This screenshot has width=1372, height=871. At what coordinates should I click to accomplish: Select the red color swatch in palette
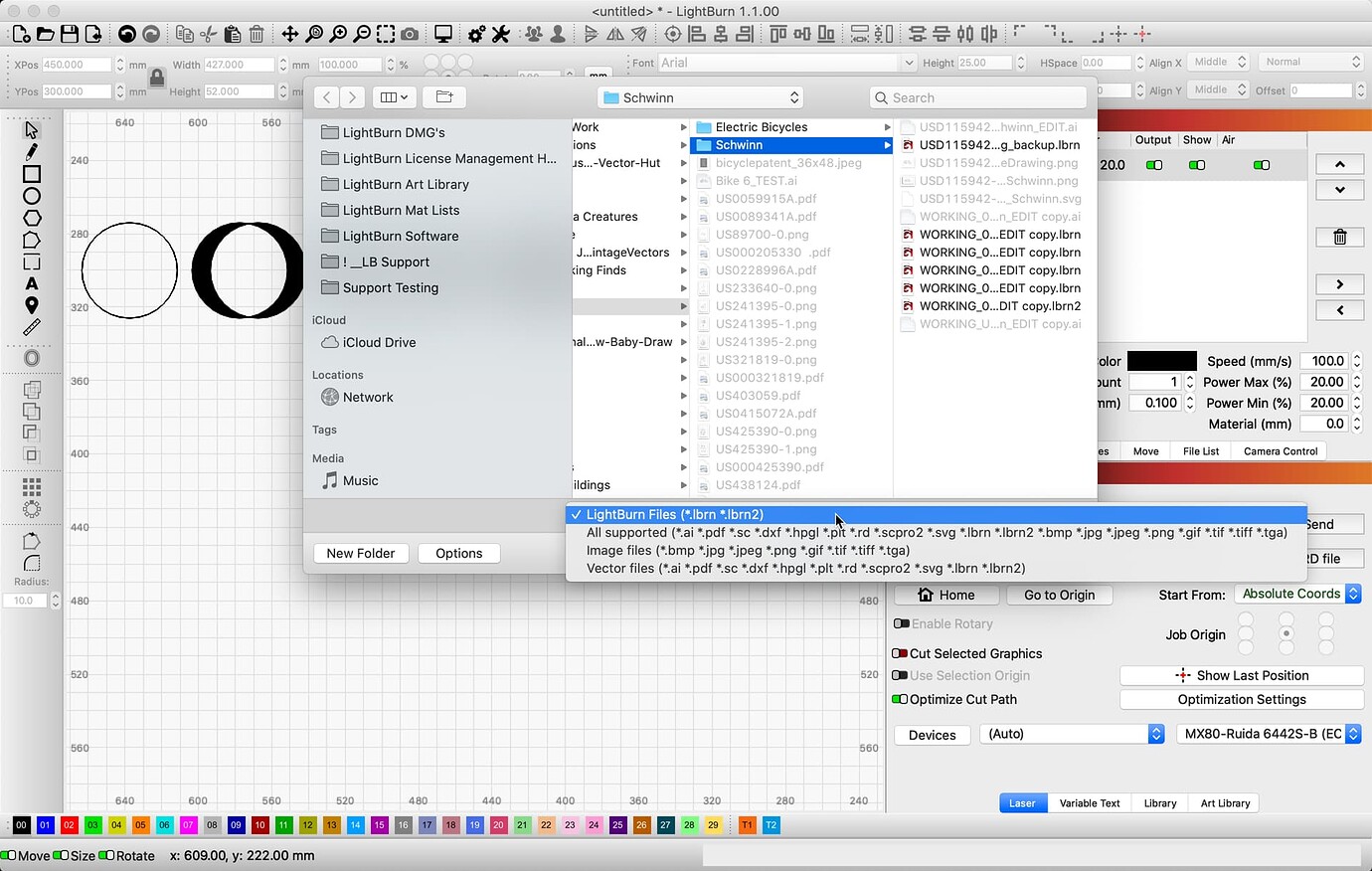[x=68, y=825]
